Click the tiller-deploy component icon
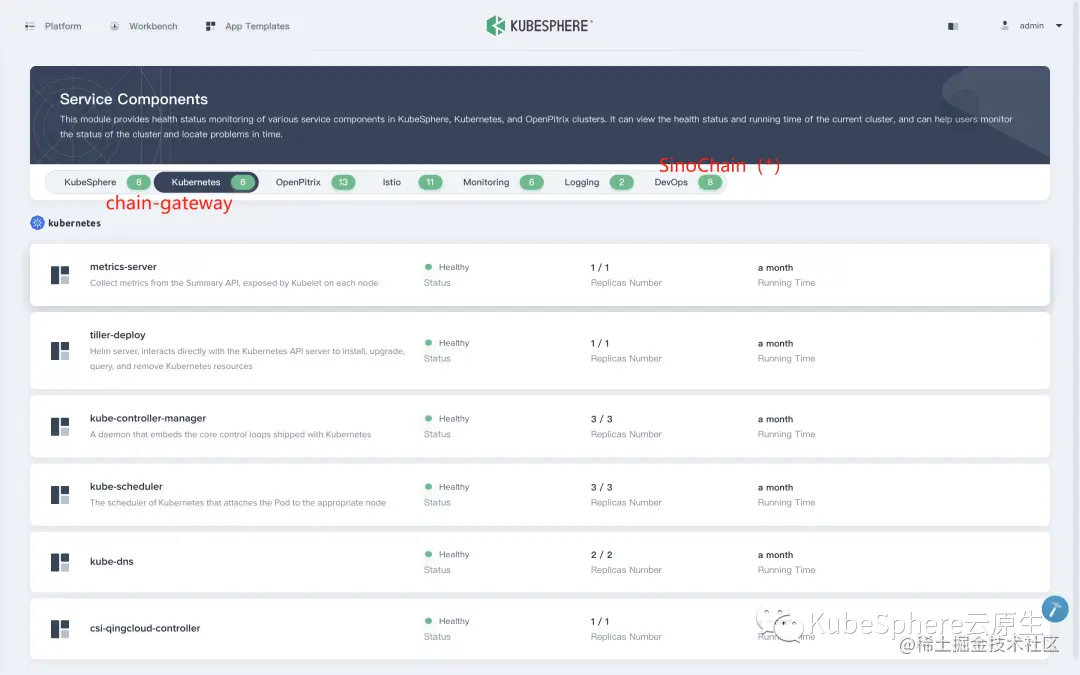1080x675 pixels. point(60,351)
